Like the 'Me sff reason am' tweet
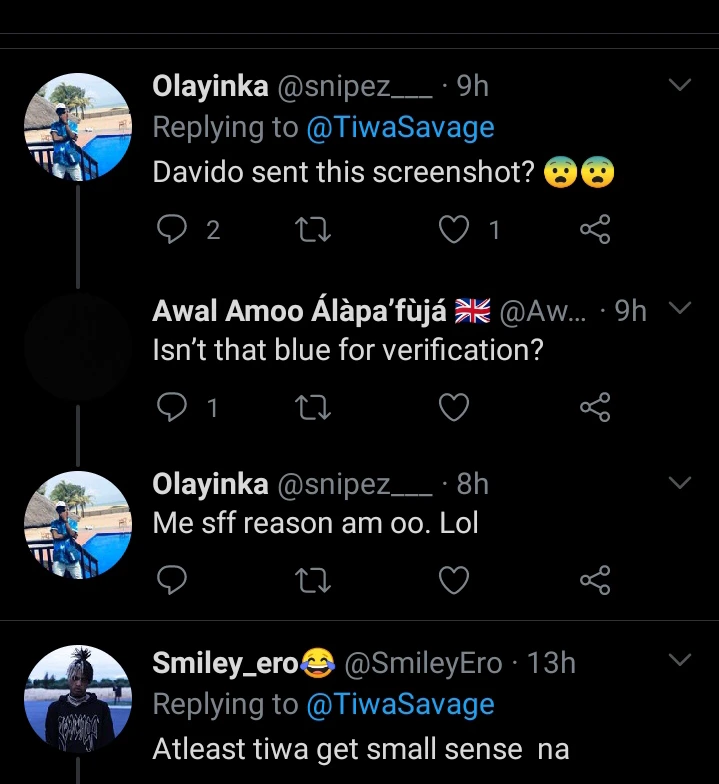The image size is (719, 784). (454, 580)
